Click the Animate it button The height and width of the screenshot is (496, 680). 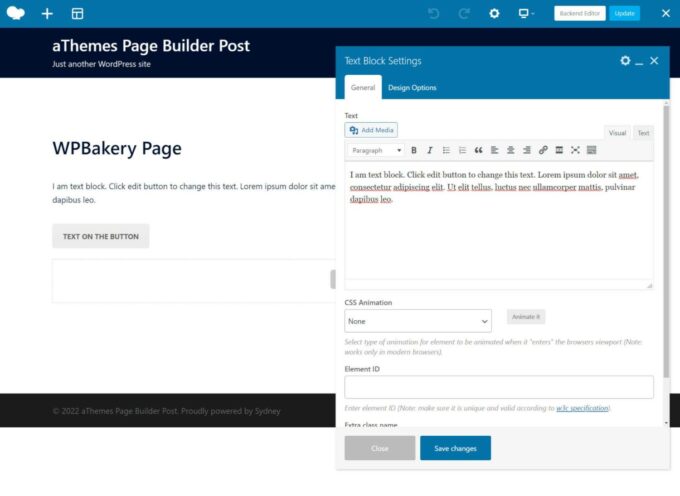[x=526, y=317]
